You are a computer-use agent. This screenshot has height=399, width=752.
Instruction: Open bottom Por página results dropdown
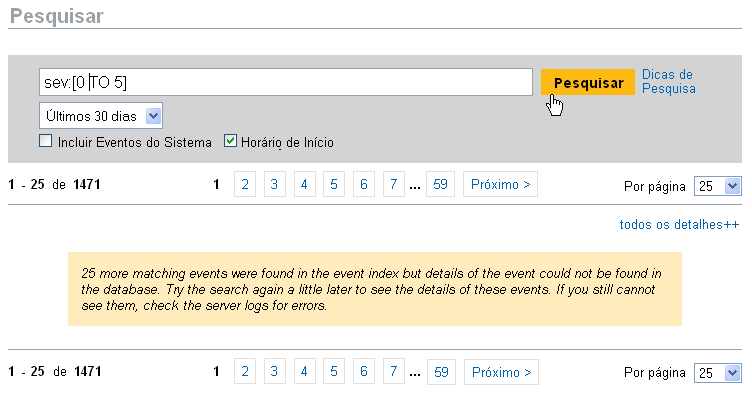(x=717, y=373)
